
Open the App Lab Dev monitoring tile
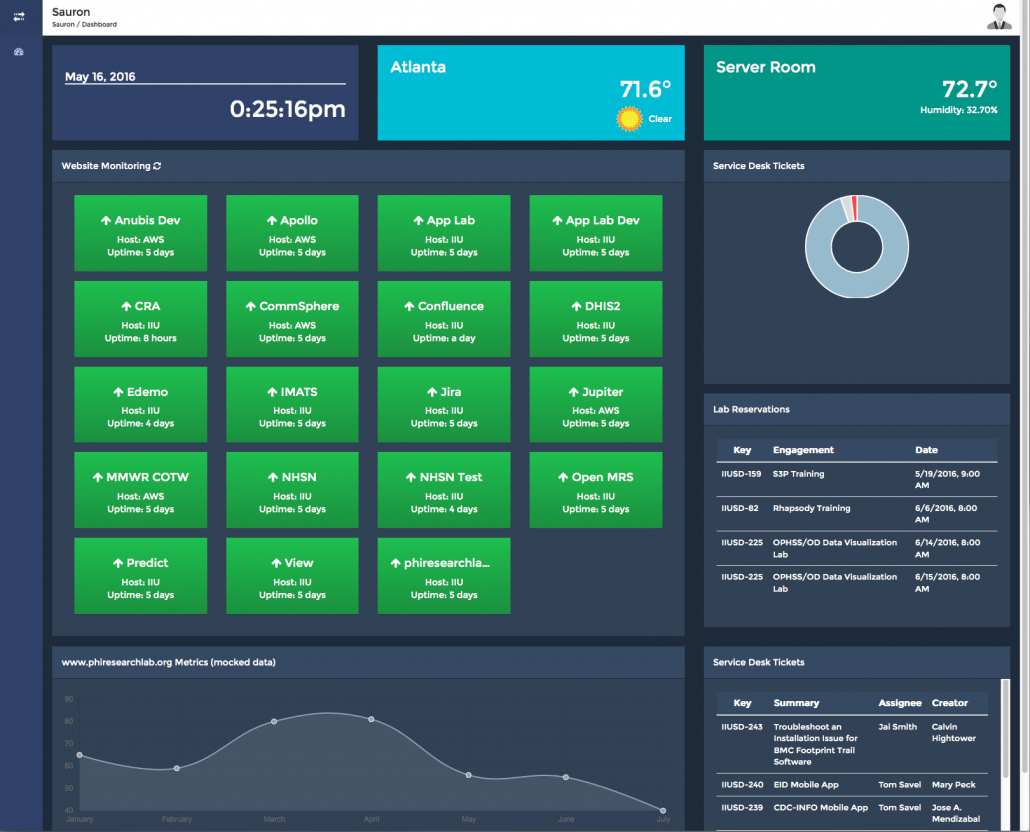[x=596, y=233]
